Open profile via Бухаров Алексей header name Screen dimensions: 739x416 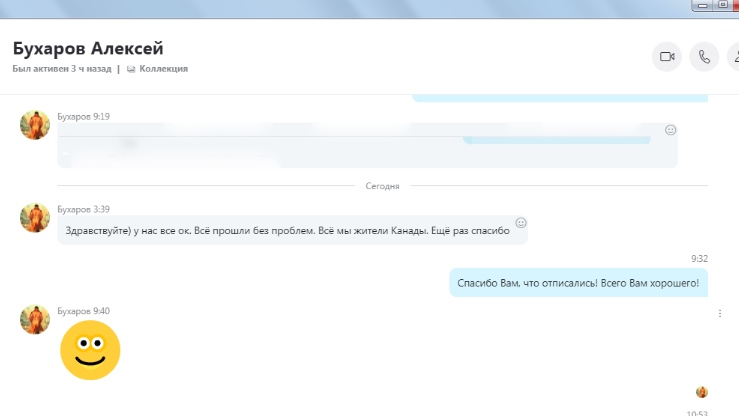[87, 48]
